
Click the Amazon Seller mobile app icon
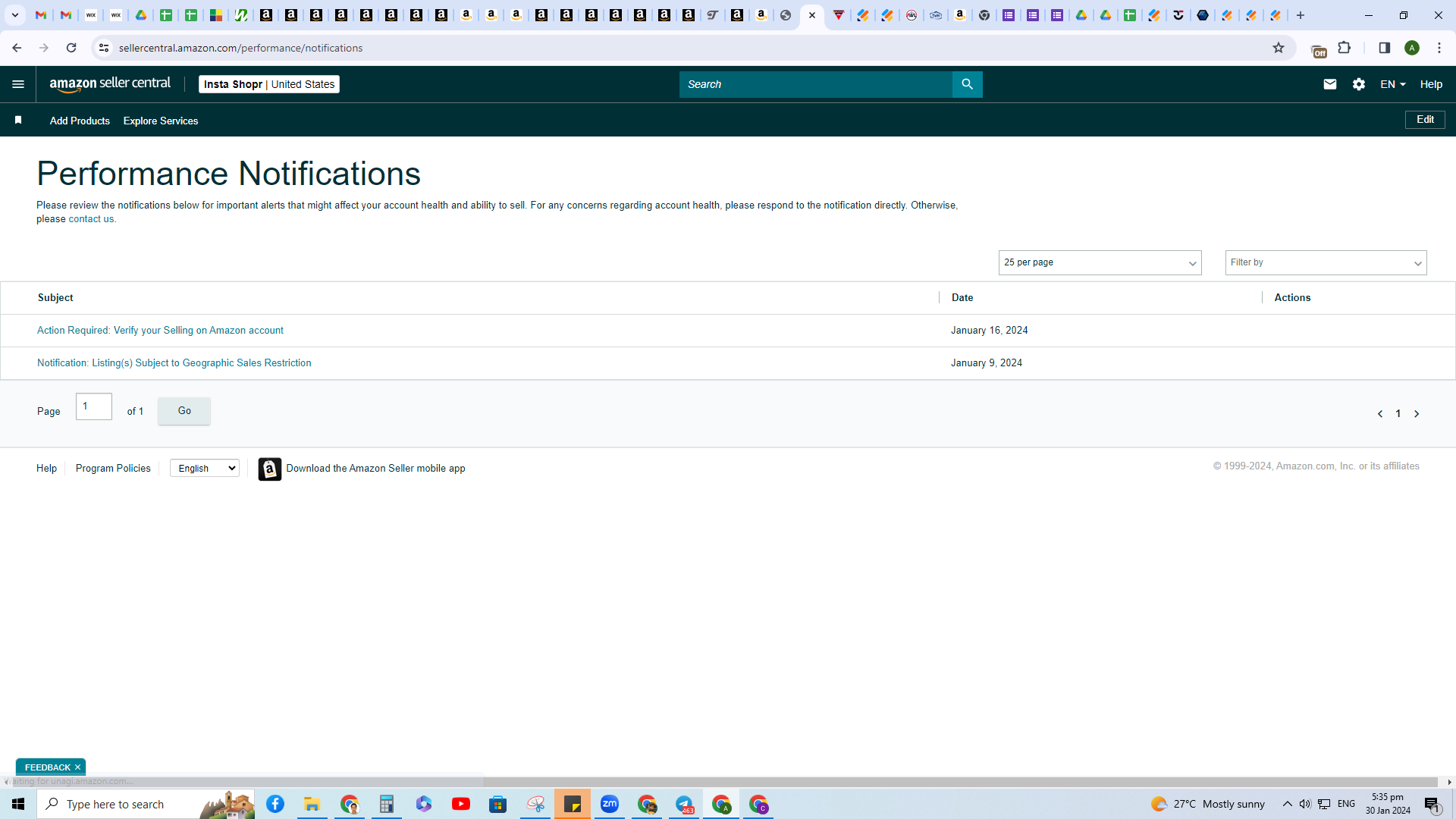coord(269,469)
